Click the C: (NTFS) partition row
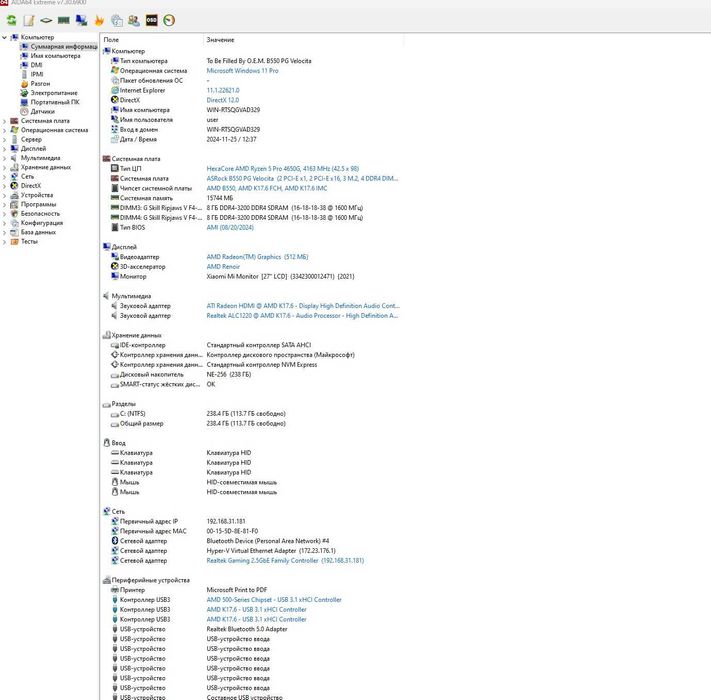The width and height of the screenshot is (711, 700). (x=252, y=413)
